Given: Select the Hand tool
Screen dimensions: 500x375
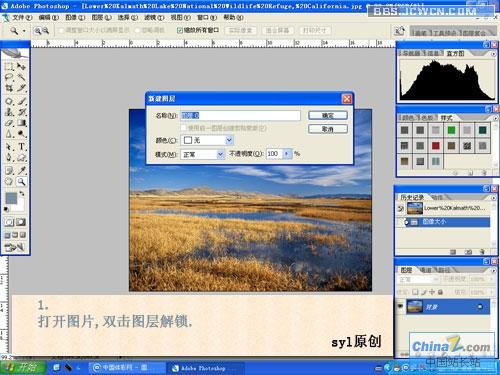Looking at the screenshot, I should click(9, 182).
